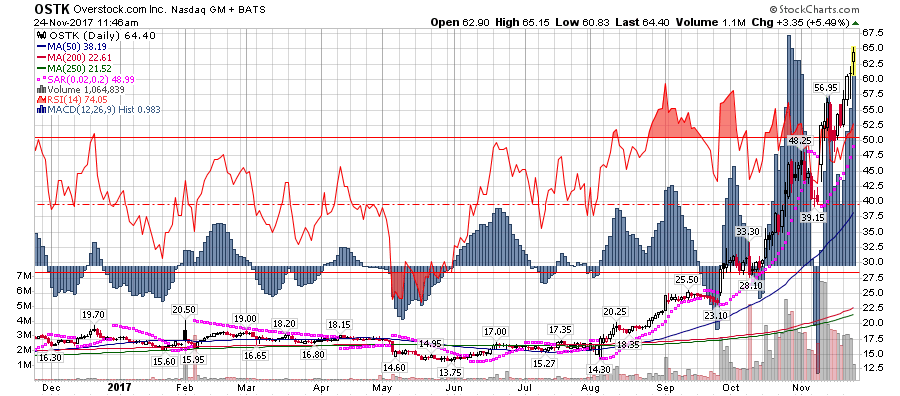Click the 25.50 price label
900x396 pixels.
click(686, 279)
